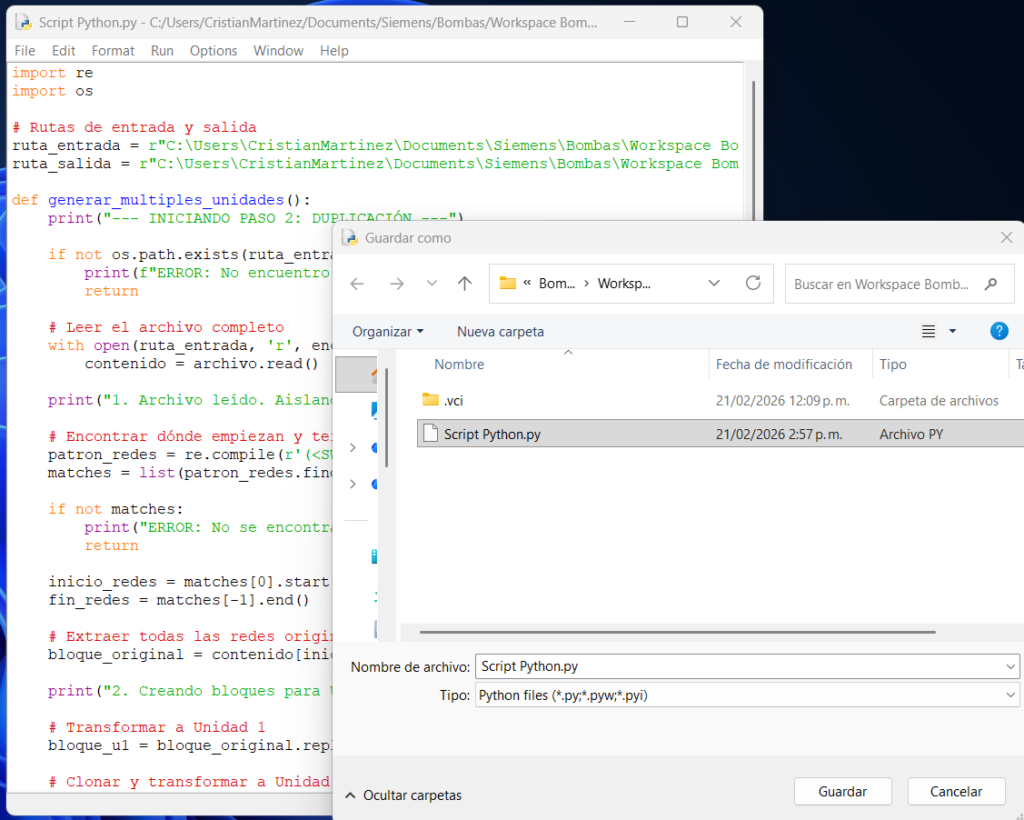Open the Tipo file type combo box
This screenshot has width=1024, height=820.
tap(746, 695)
